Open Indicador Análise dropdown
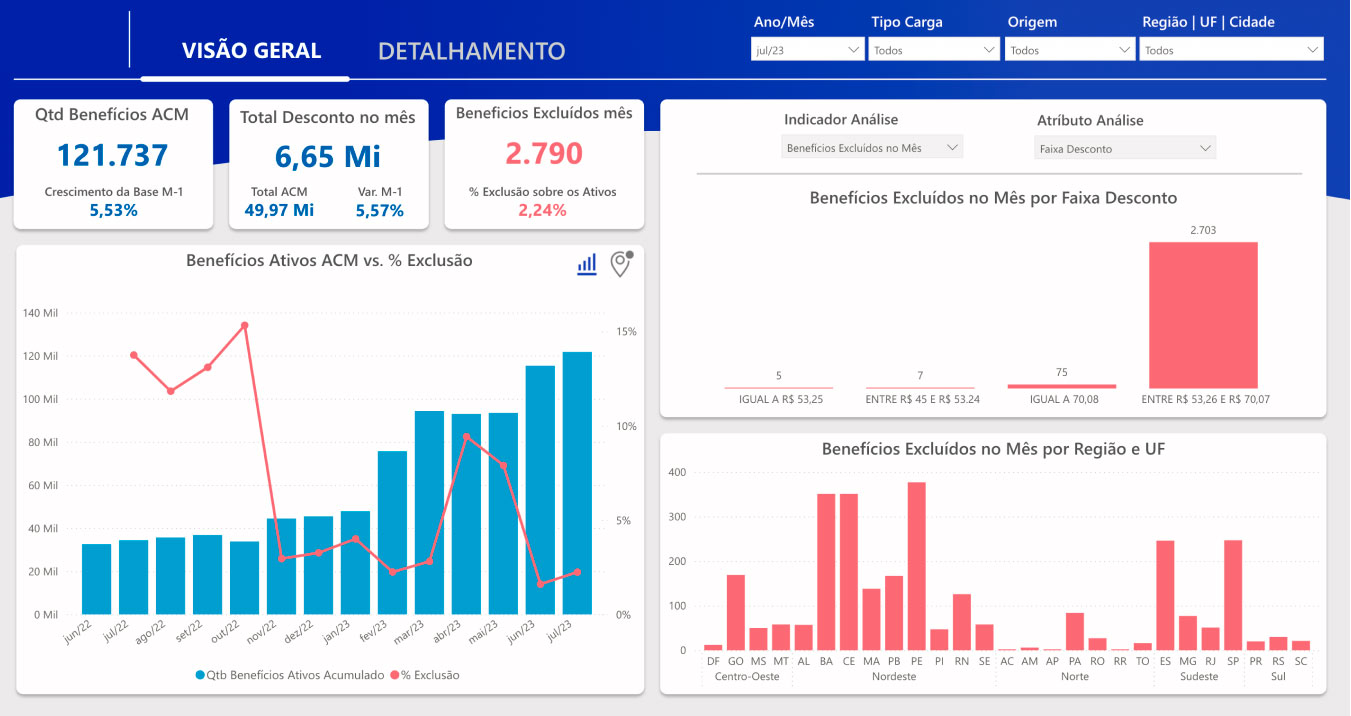1351x716 pixels. pos(871,148)
